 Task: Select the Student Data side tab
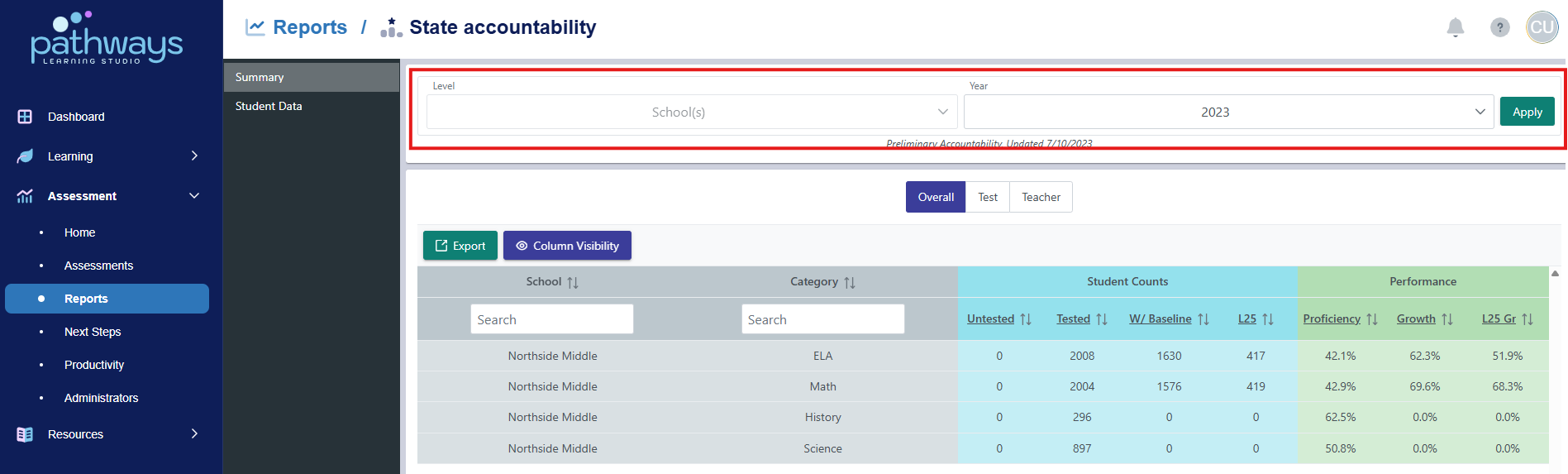pyautogui.click(x=312, y=106)
